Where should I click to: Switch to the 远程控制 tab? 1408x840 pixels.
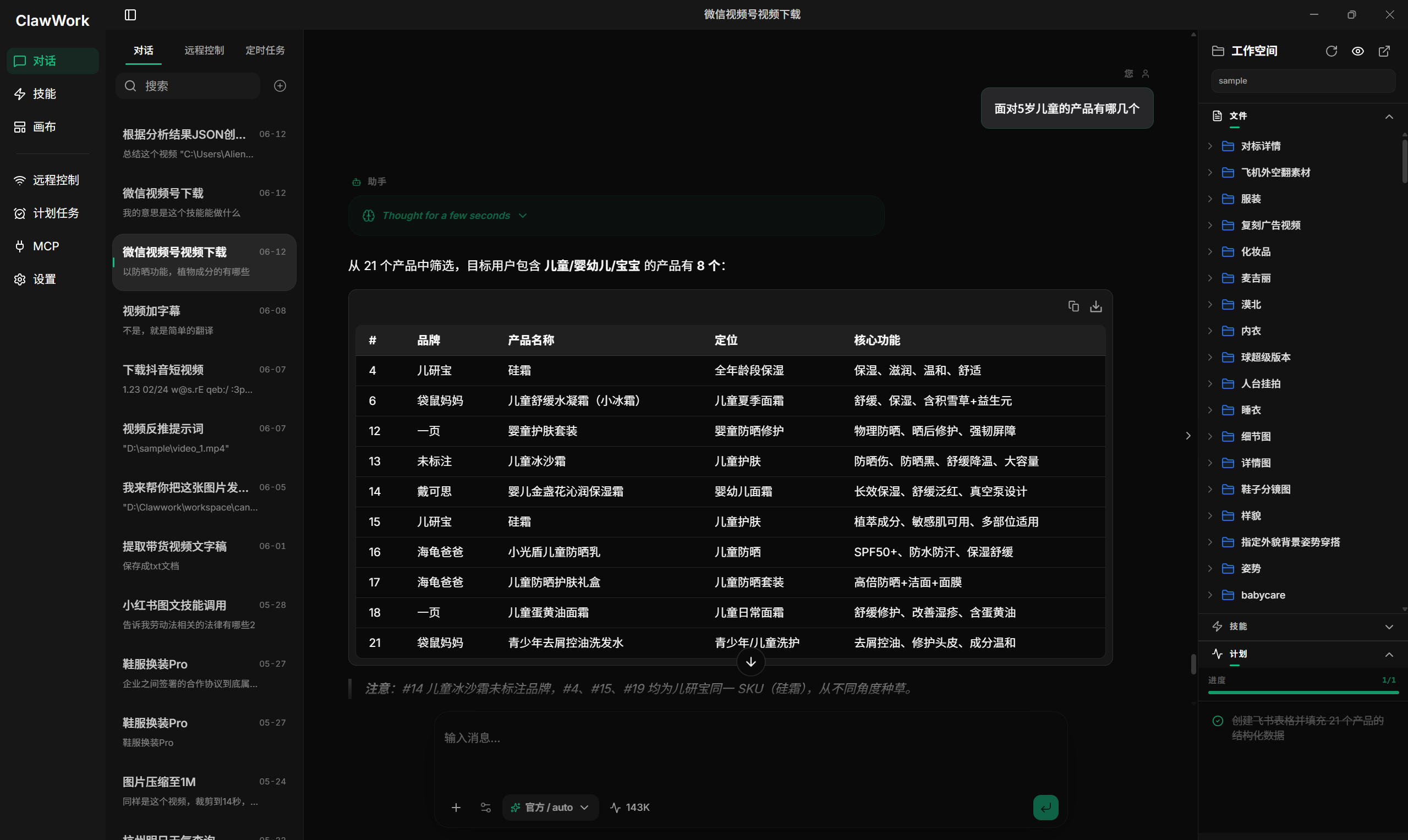[x=204, y=51]
